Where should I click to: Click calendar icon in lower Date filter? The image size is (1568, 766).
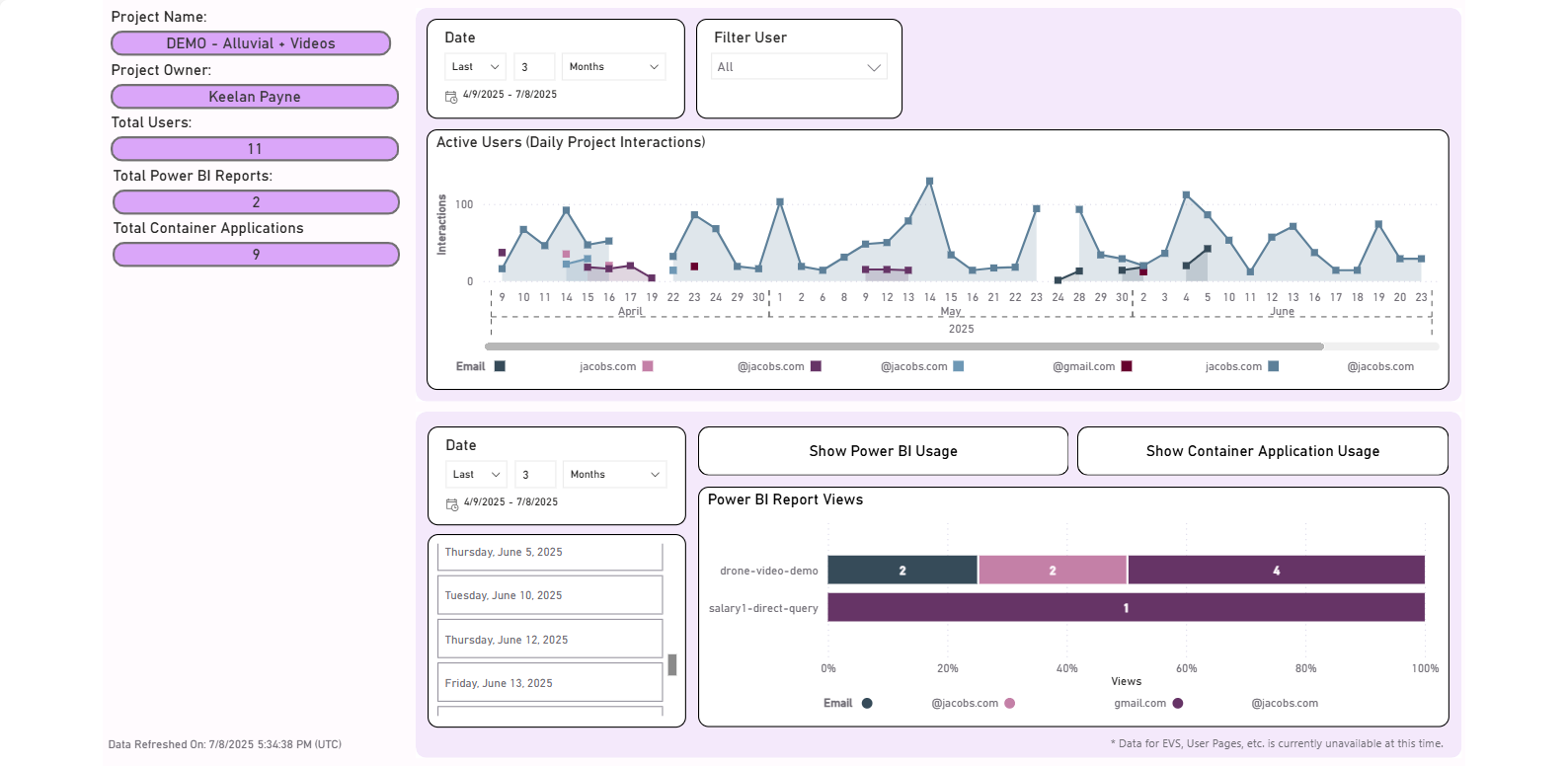pos(452,504)
